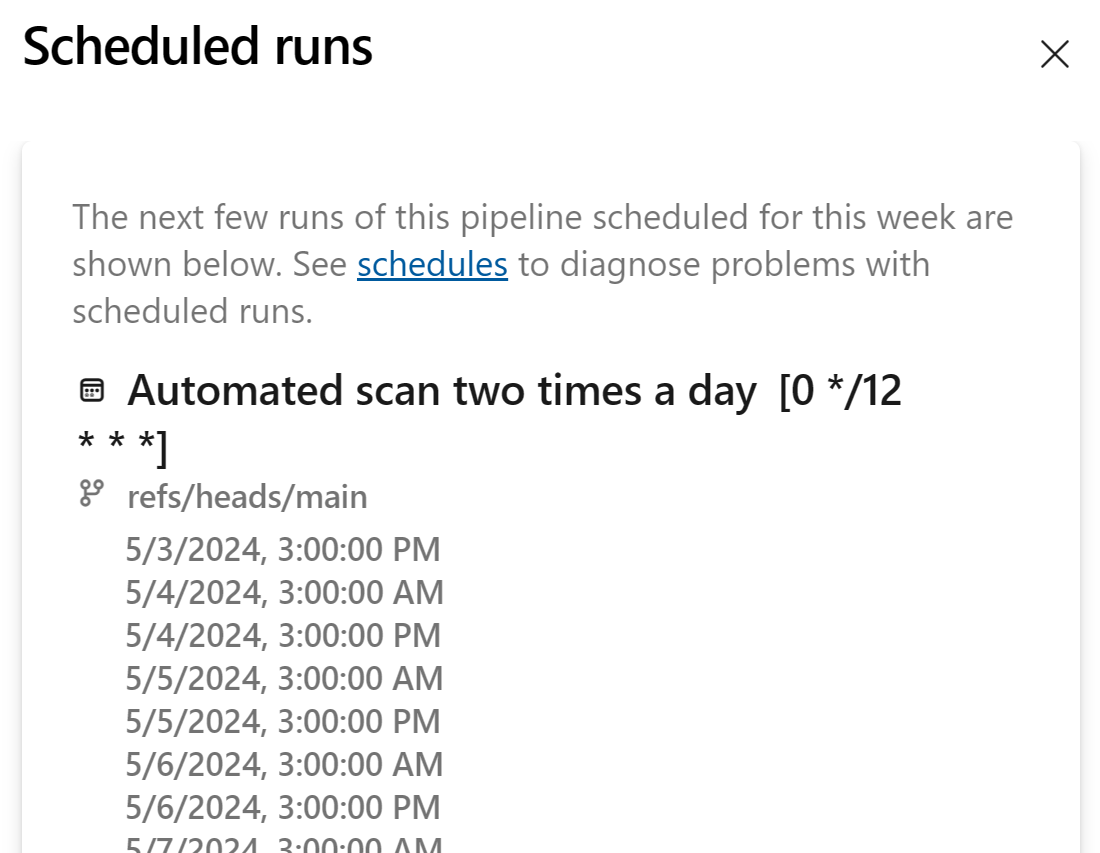Select the 5/6/2024 3:00:00 AM run
Image resolution: width=1100 pixels, height=853 pixels.
[x=284, y=764]
